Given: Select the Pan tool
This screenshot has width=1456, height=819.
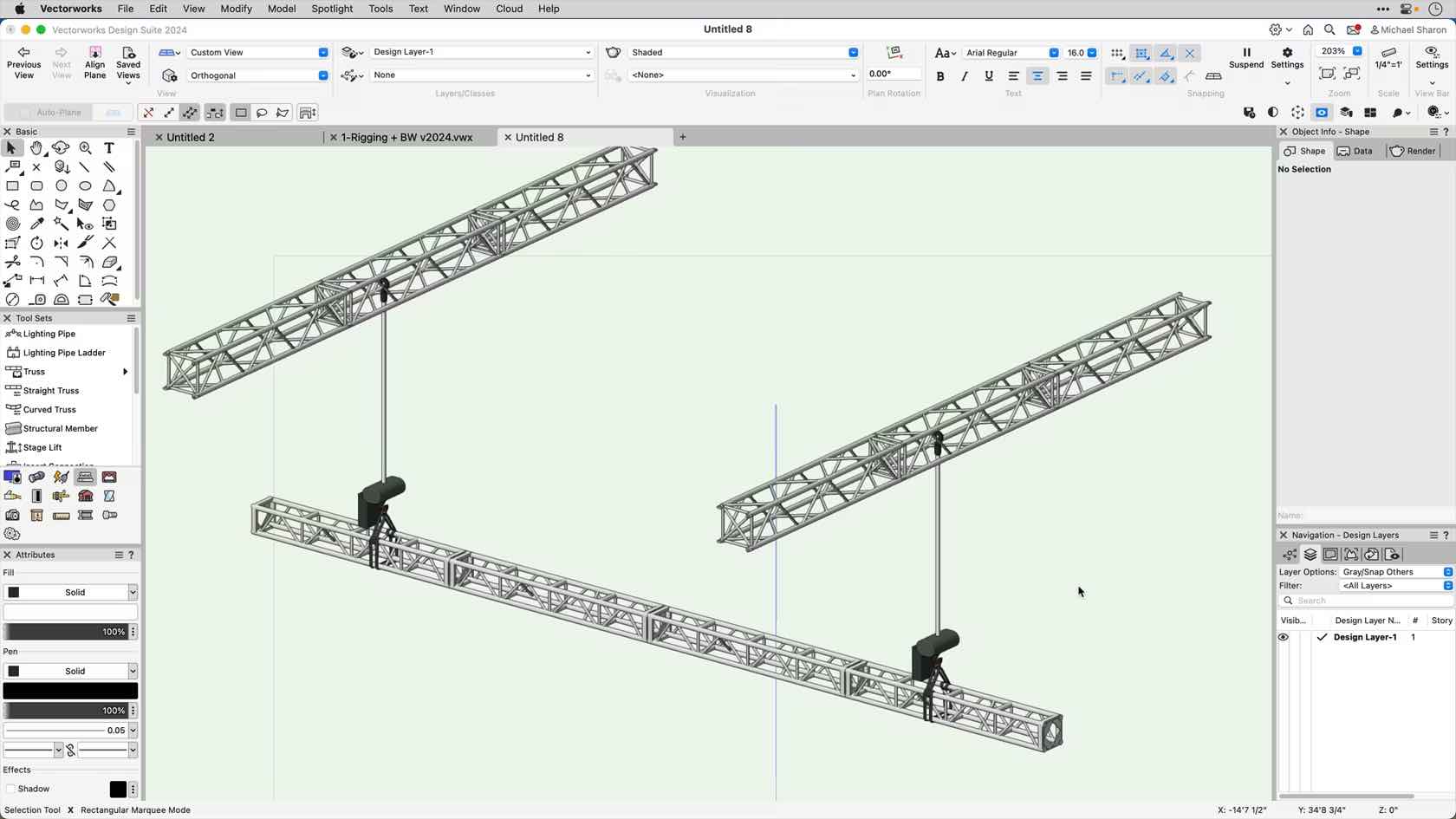Looking at the screenshot, I should click(x=36, y=148).
